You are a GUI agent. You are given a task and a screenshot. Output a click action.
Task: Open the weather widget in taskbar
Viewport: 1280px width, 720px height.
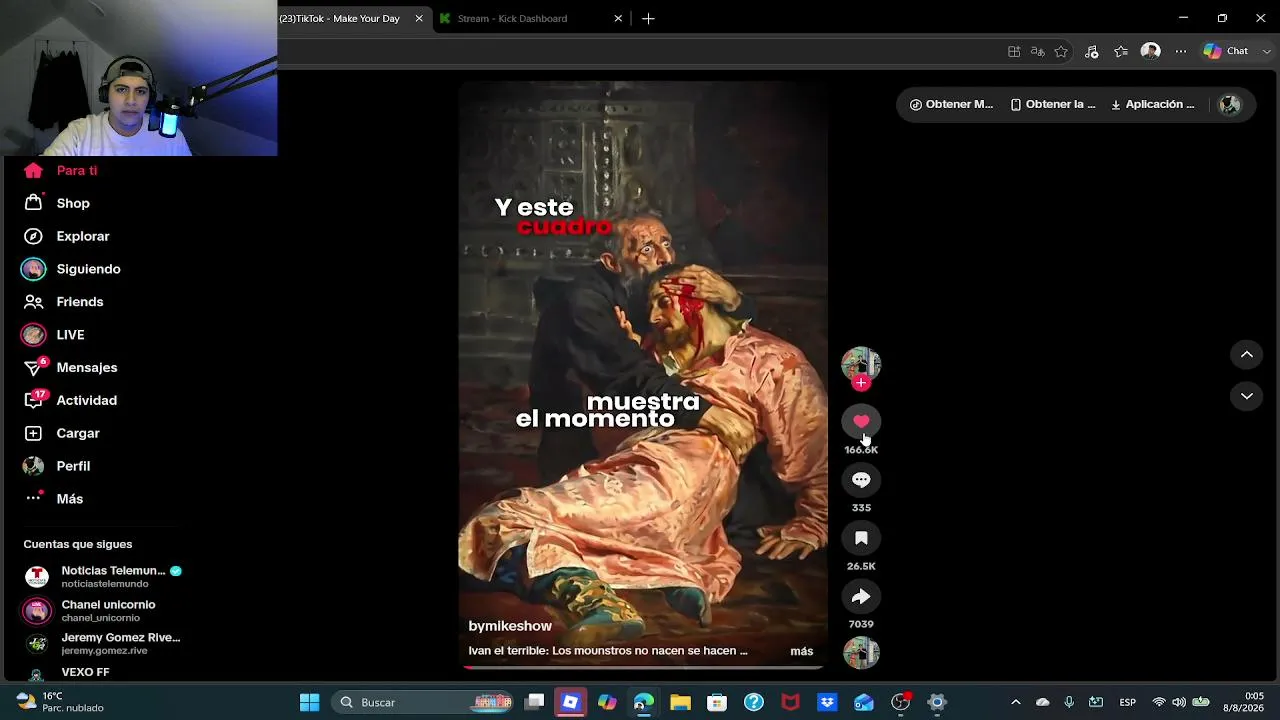(60, 702)
